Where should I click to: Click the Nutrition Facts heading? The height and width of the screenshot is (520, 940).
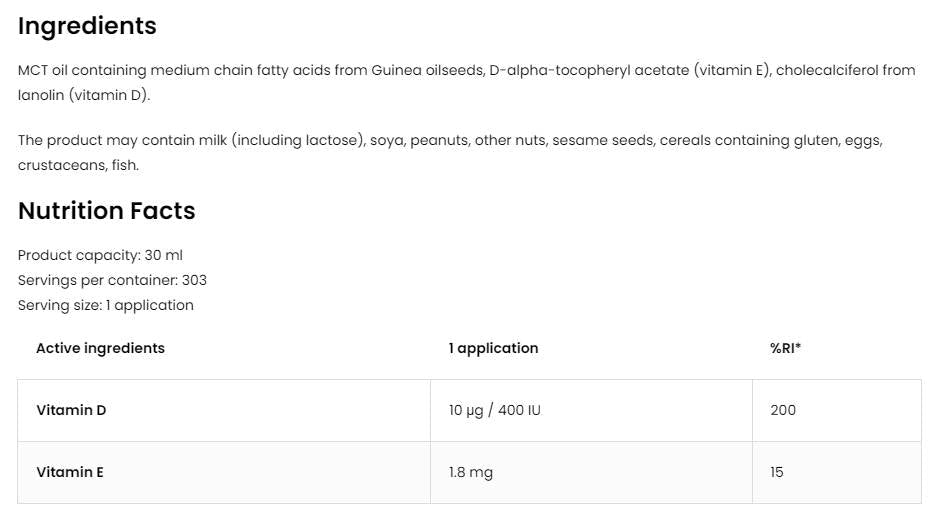click(x=106, y=211)
